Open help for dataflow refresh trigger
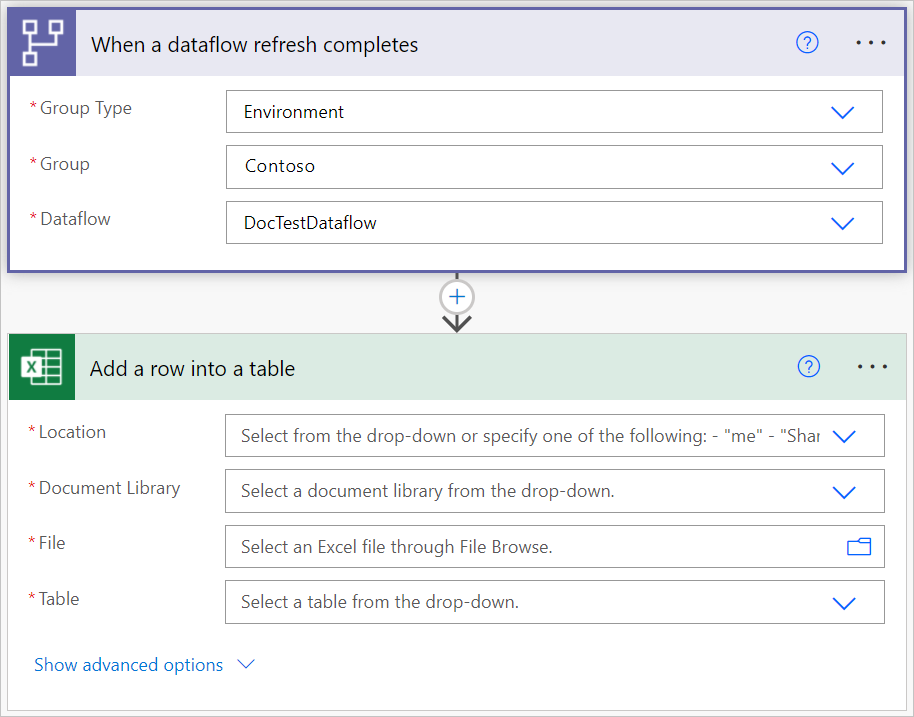This screenshot has height=717, width=914. click(x=807, y=43)
